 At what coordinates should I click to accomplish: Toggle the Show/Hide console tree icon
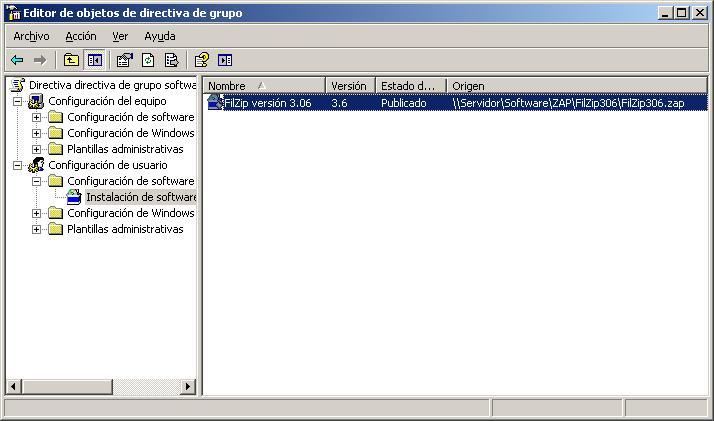point(94,60)
